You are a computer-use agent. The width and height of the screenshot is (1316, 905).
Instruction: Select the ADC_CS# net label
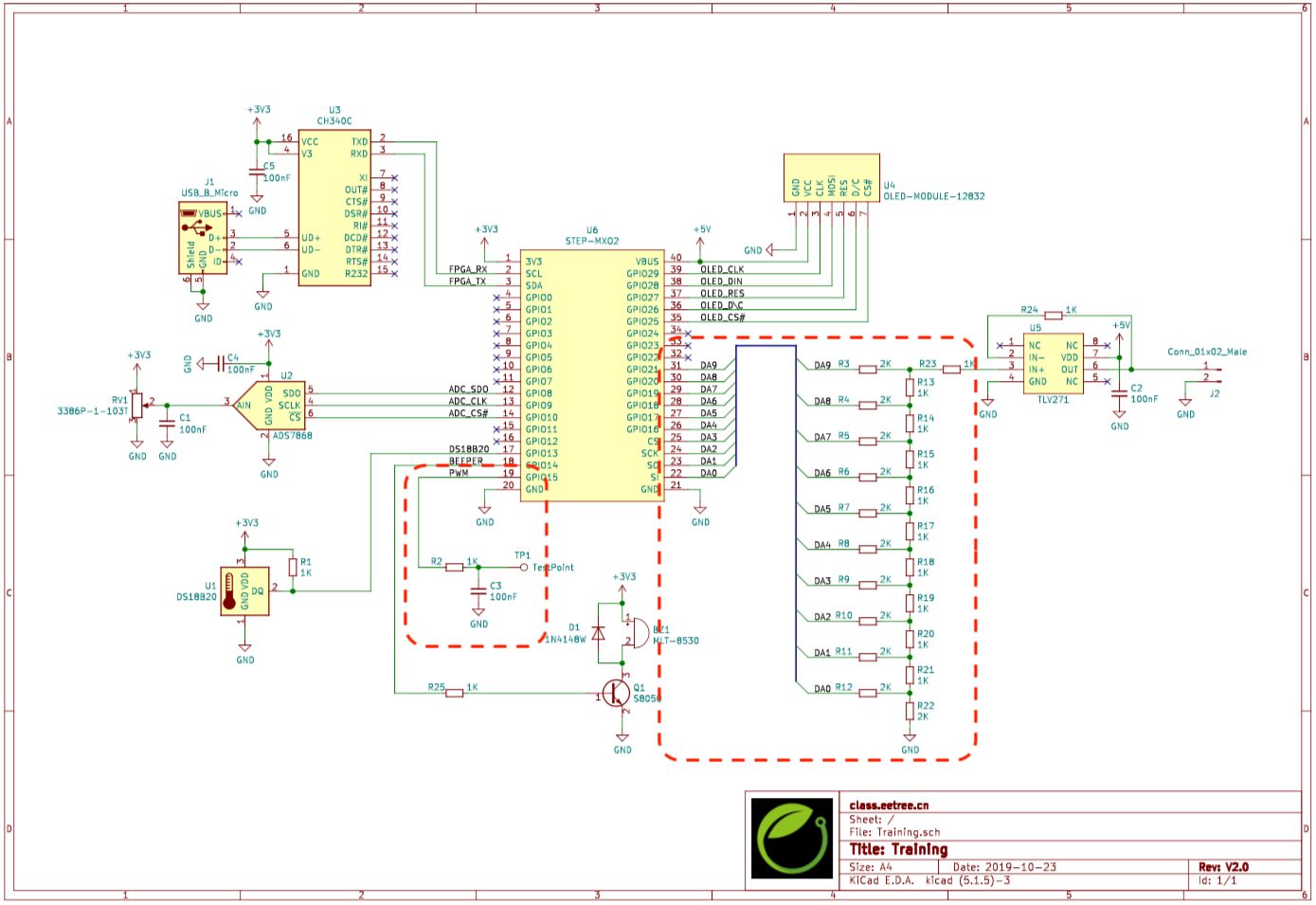(x=469, y=413)
